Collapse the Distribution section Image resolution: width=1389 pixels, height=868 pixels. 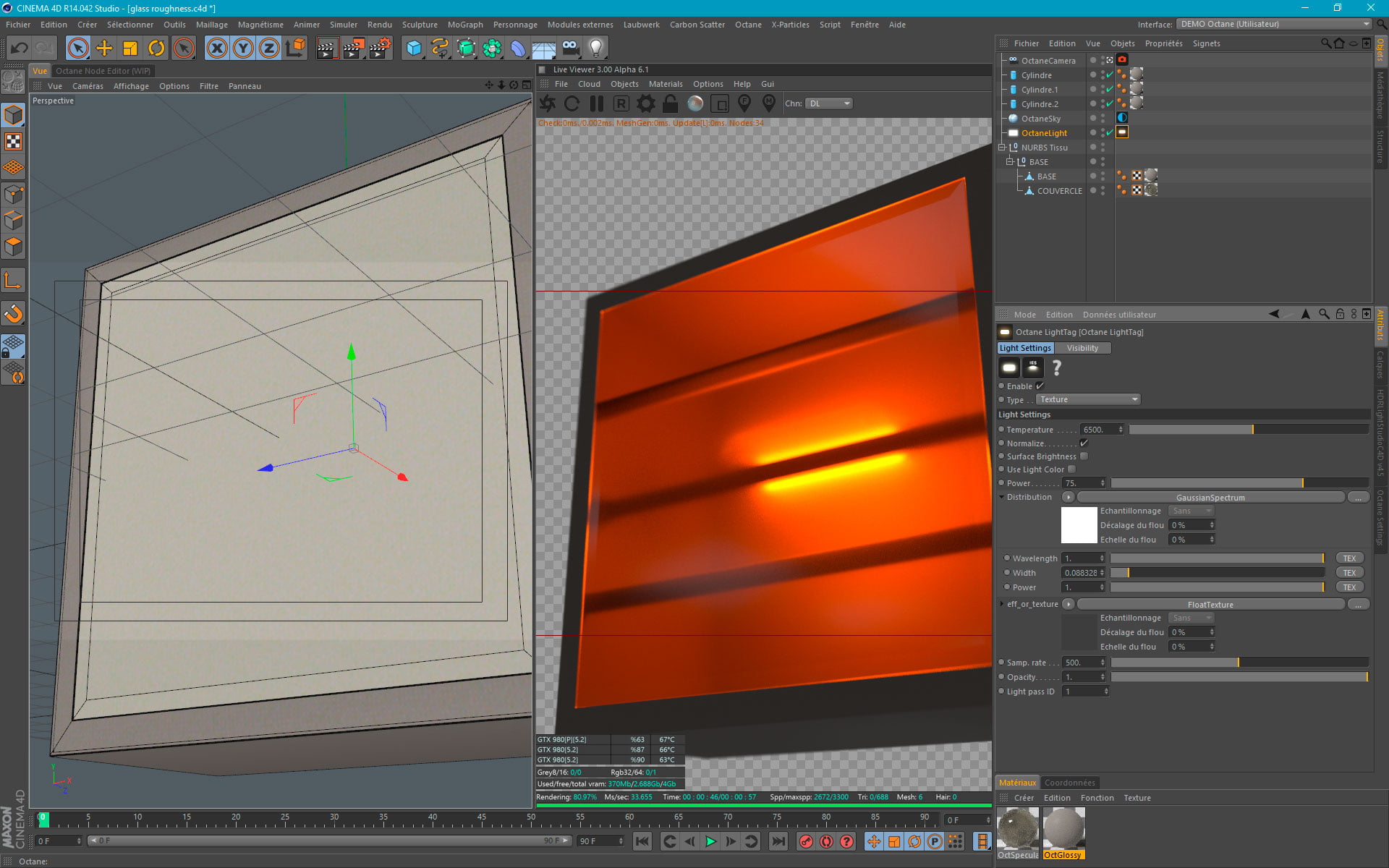(1001, 497)
